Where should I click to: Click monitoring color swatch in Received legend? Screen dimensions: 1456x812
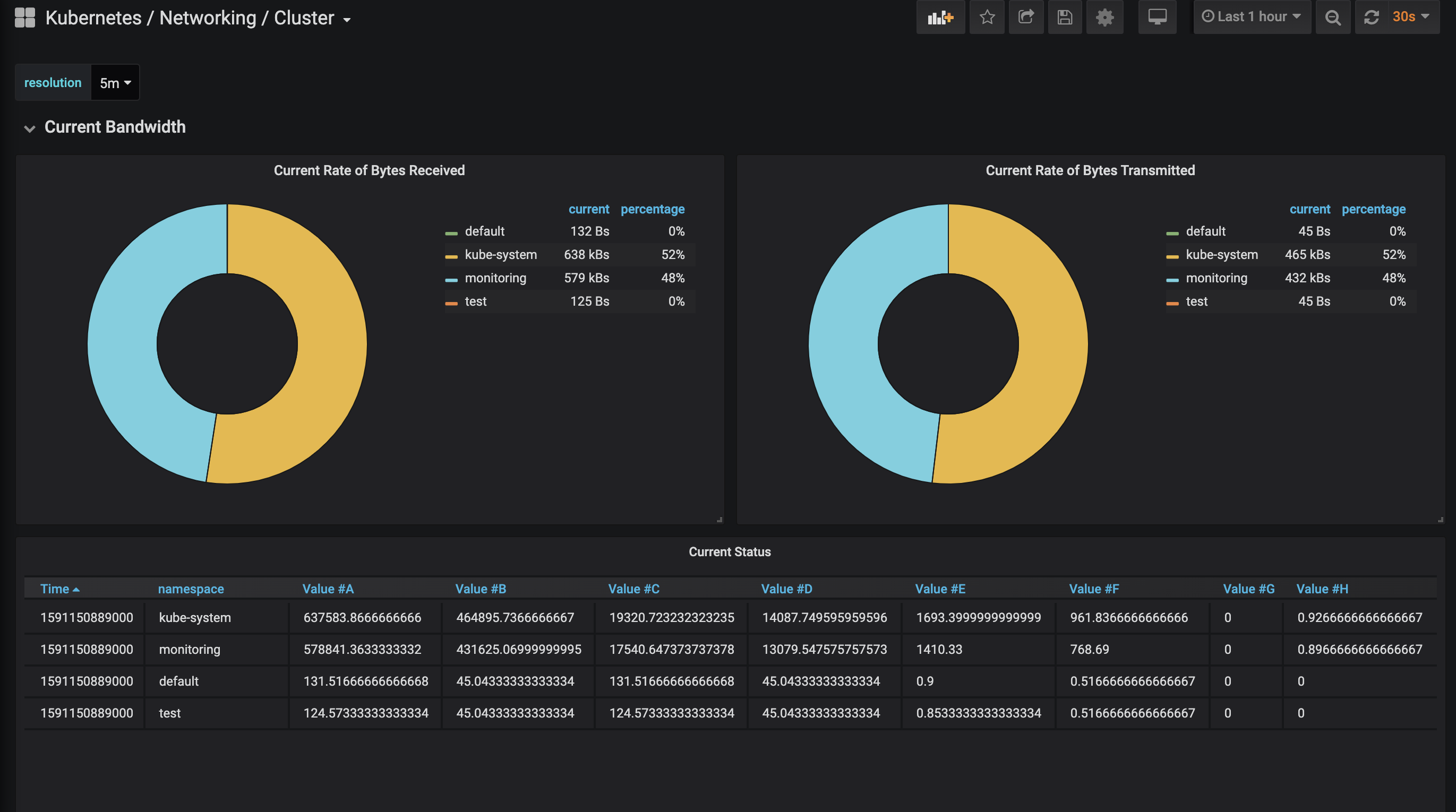[451, 280]
